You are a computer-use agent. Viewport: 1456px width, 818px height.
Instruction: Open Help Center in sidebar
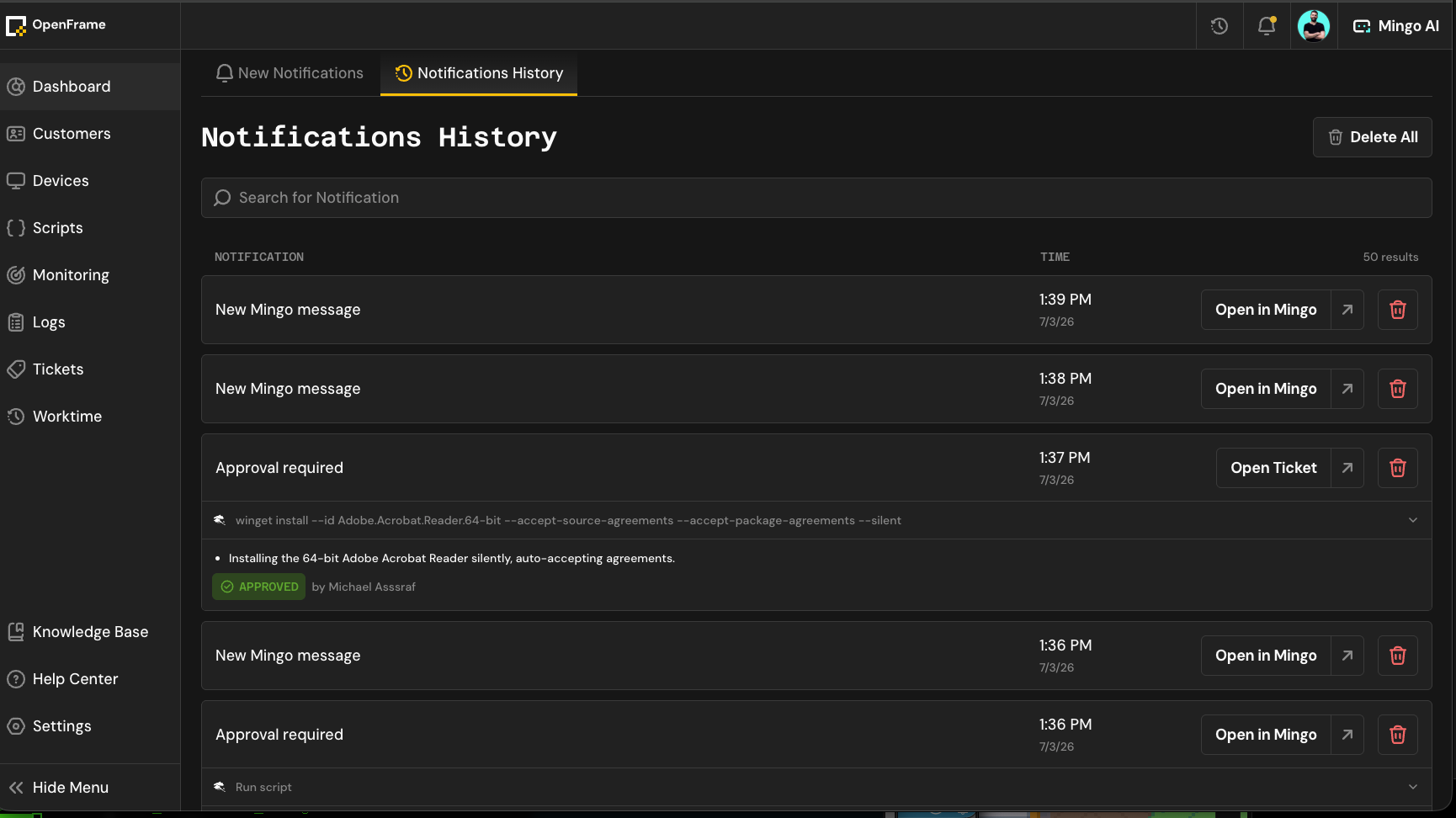point(90,679)
